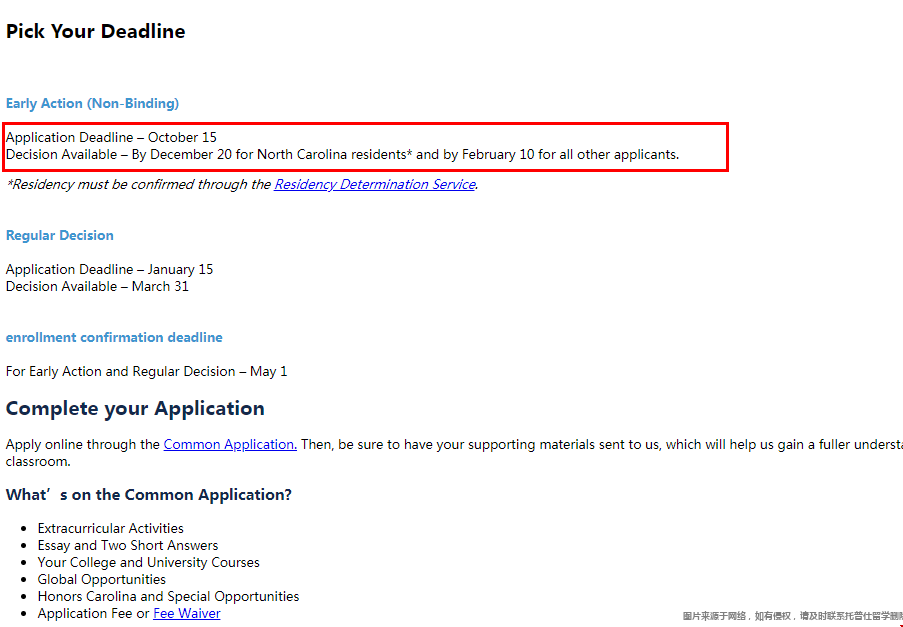Open the Common Application link
Screen dimensions: 903x627
(229, 445)
